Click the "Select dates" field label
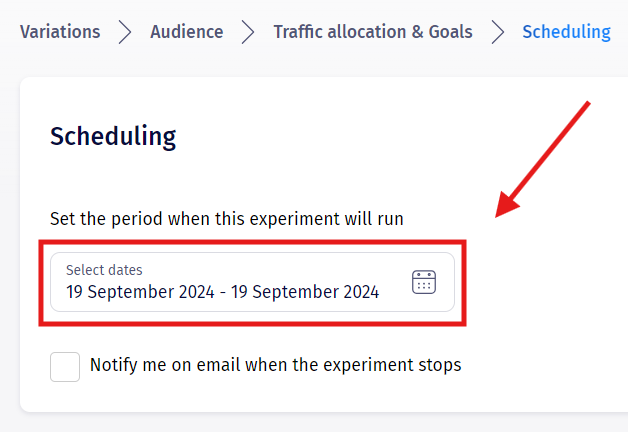Viewport: 628px width, 432px height. [x=104, y=270]
